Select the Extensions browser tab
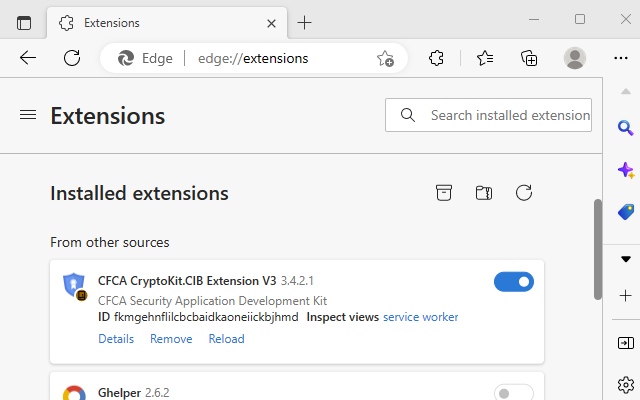The width and height of the screenshot is (640, 400). [167, 23]
